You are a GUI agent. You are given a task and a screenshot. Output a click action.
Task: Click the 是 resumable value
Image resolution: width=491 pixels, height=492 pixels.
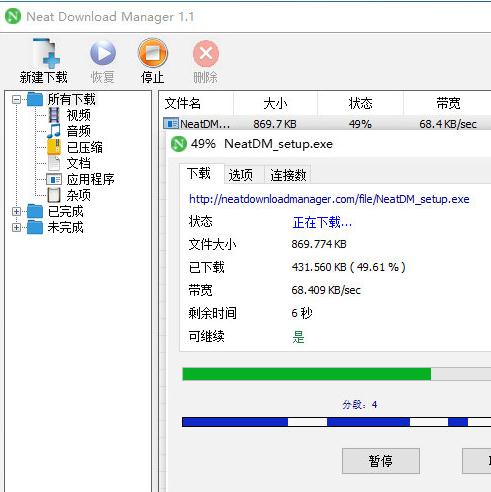298,337
